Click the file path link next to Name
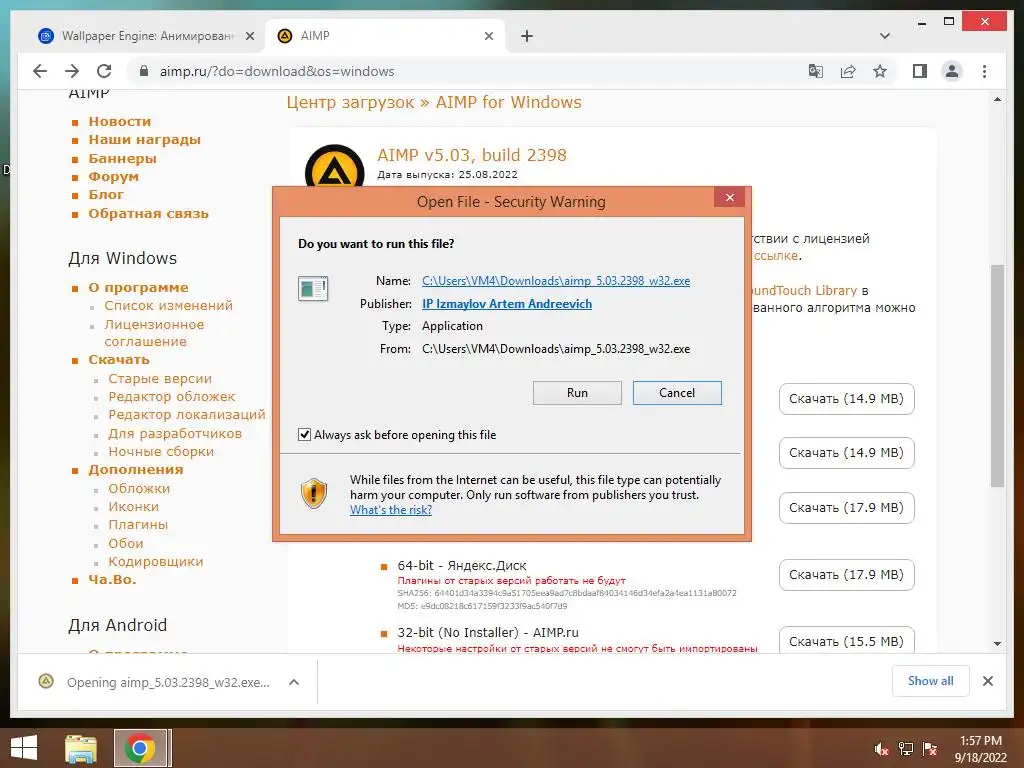 click(x=556, y=281)
